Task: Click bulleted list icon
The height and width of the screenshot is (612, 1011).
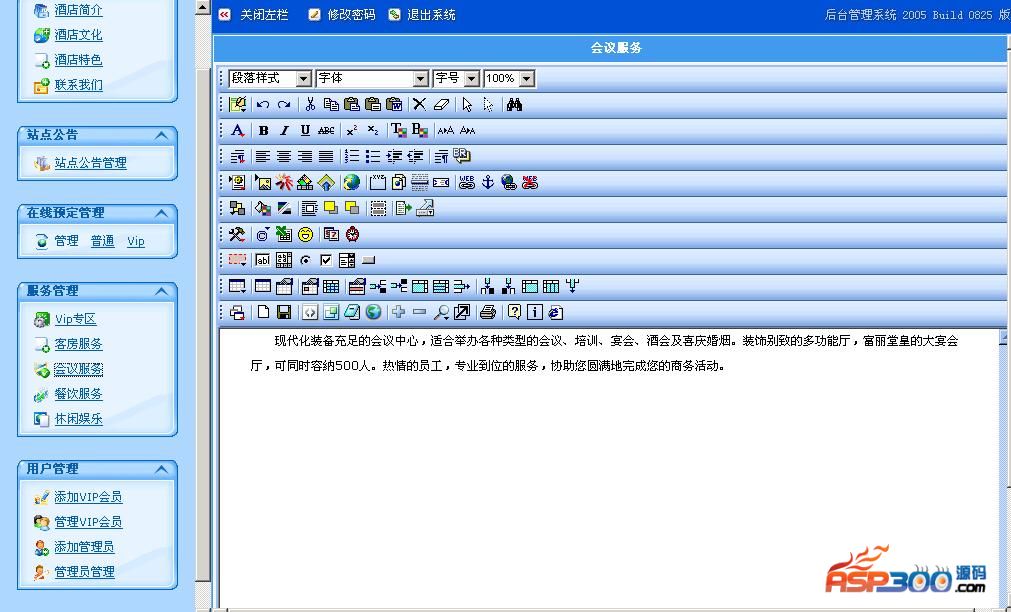Action: pyautogui.click(x=372, y=156)
